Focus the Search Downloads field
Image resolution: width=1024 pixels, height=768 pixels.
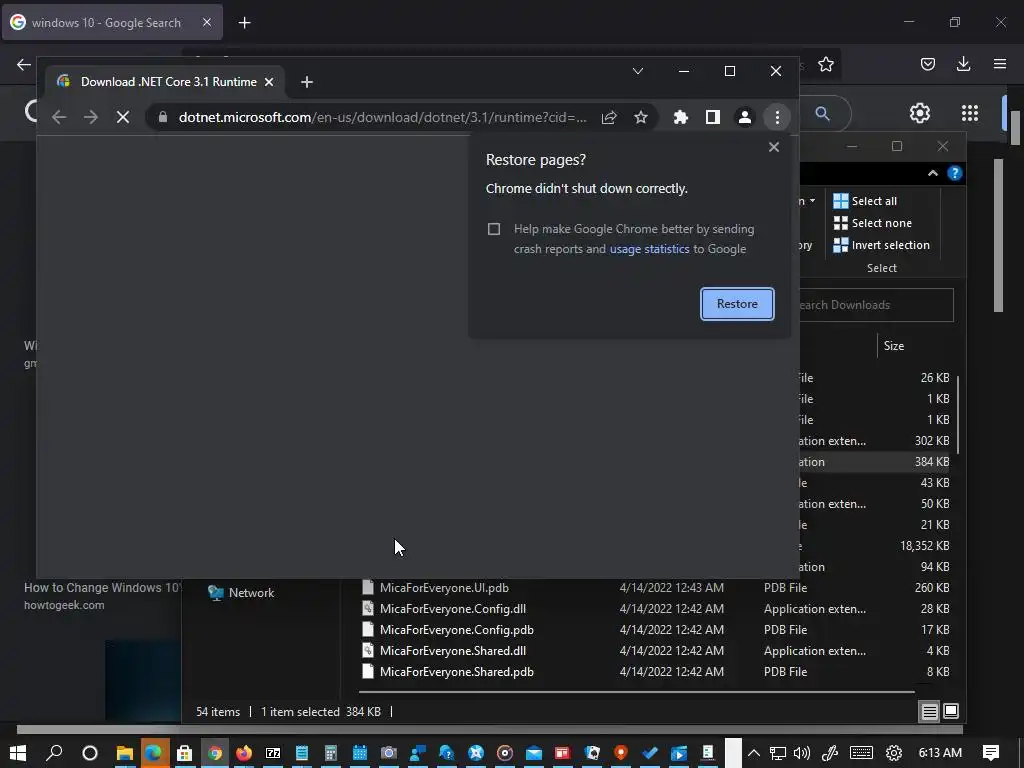(x=875, y=305)
